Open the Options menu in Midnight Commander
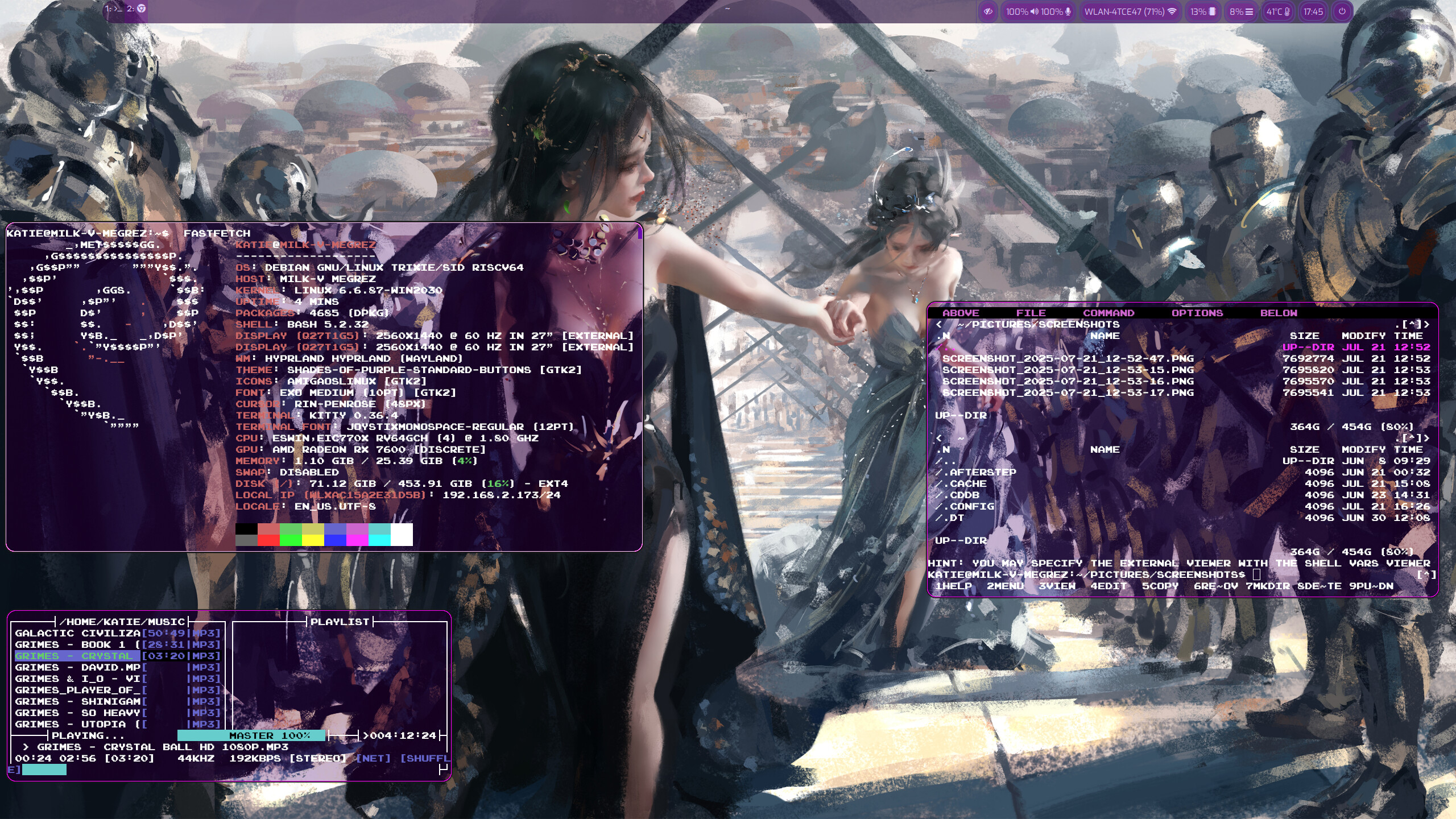The height and width of the screenshot is (819, 1456). click(1197, 313)
